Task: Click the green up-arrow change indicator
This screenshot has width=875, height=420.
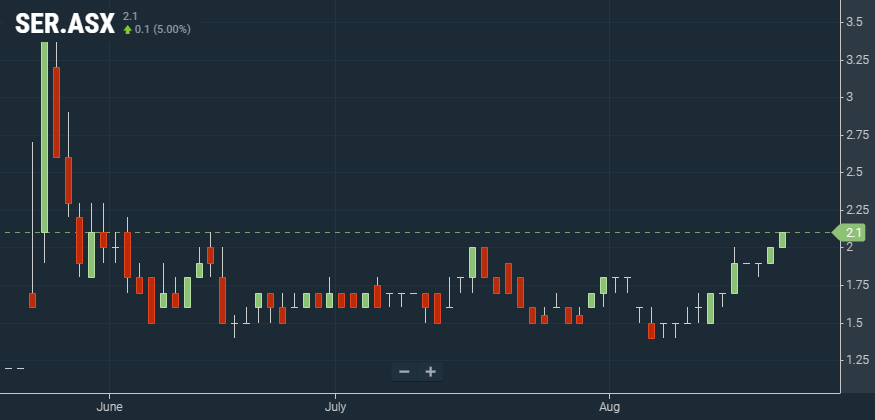Action: click(128, 30)
